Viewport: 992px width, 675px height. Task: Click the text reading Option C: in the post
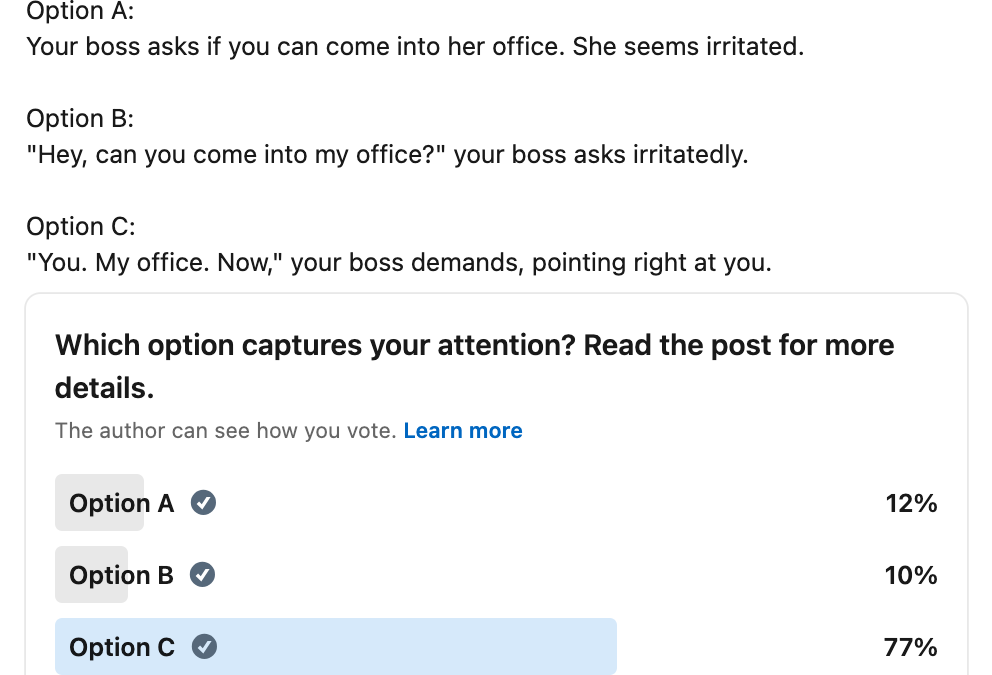pyautogui.click(x=80, y=226)
